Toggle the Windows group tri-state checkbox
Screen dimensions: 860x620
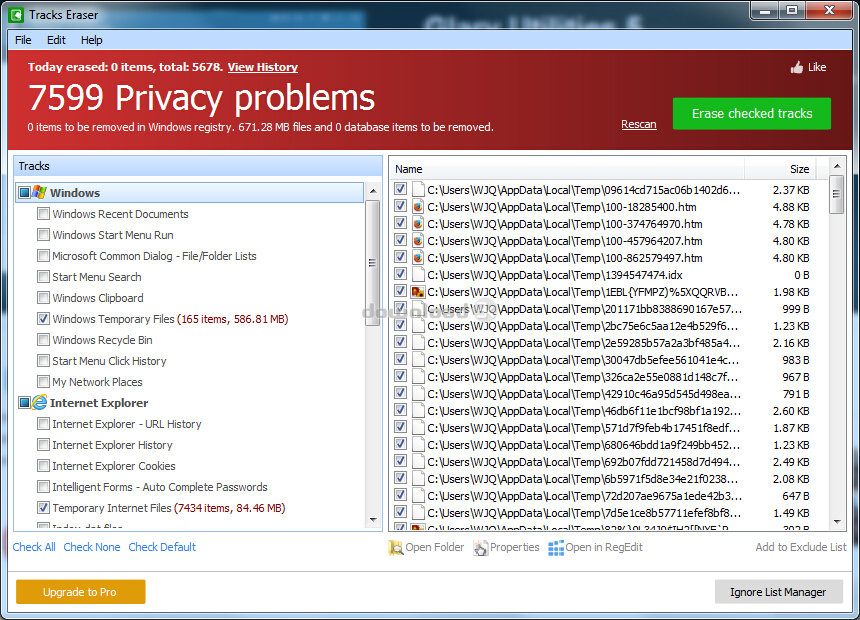coord(24,193)
